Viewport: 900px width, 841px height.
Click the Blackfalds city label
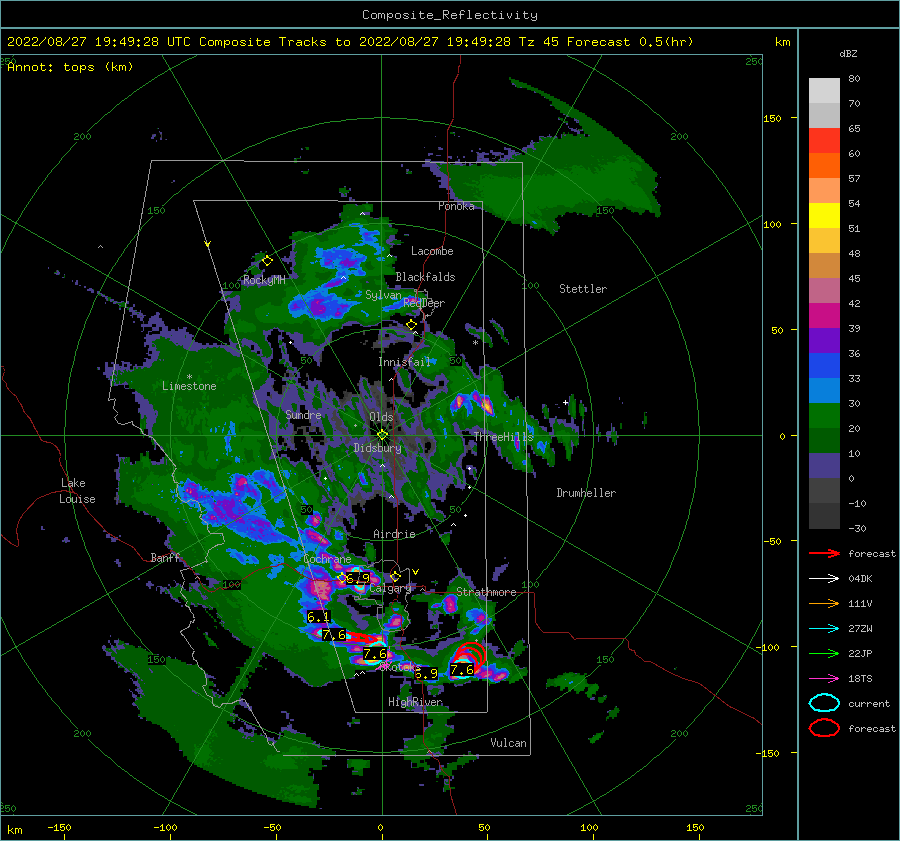point(425,277)
